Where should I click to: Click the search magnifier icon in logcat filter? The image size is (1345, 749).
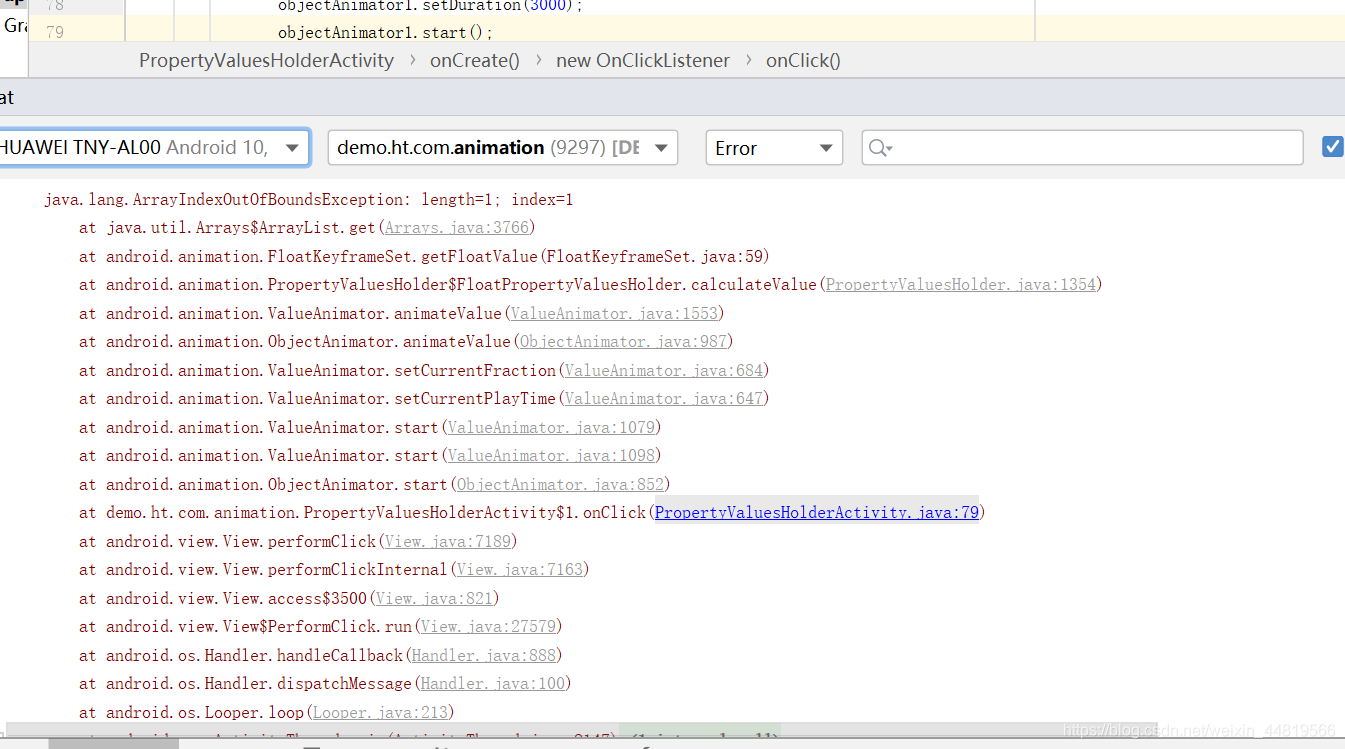point(880,148)
